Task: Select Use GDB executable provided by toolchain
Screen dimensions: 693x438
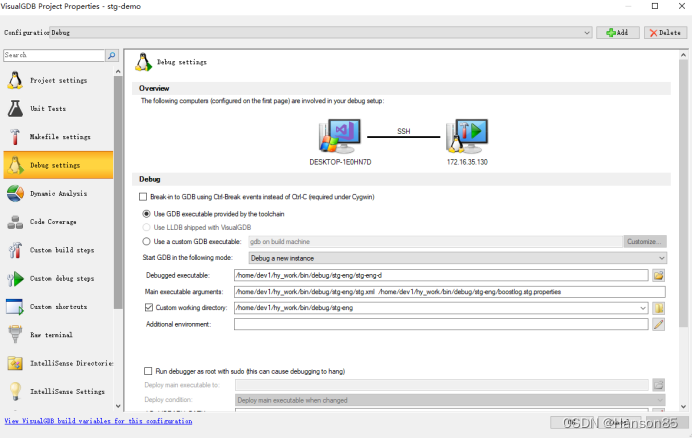Action: (146, 214)
